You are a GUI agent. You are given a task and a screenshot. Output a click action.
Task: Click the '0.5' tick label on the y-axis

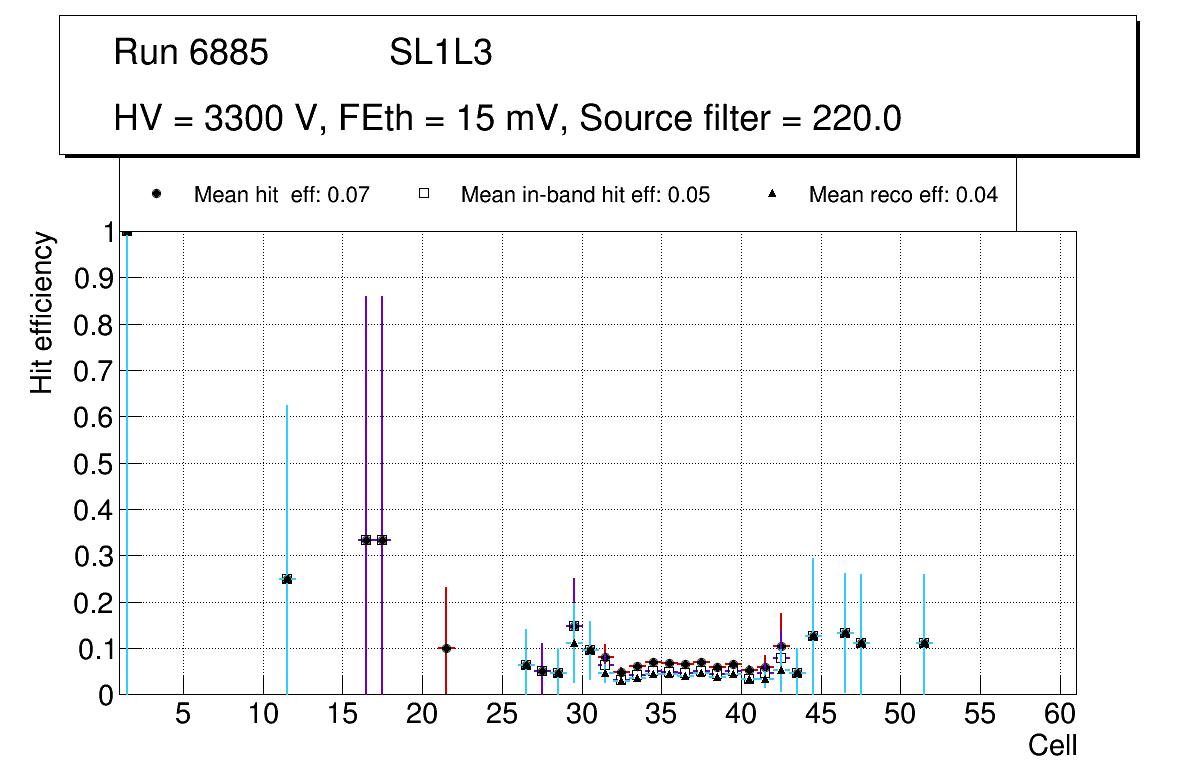[x=94, y=463]
